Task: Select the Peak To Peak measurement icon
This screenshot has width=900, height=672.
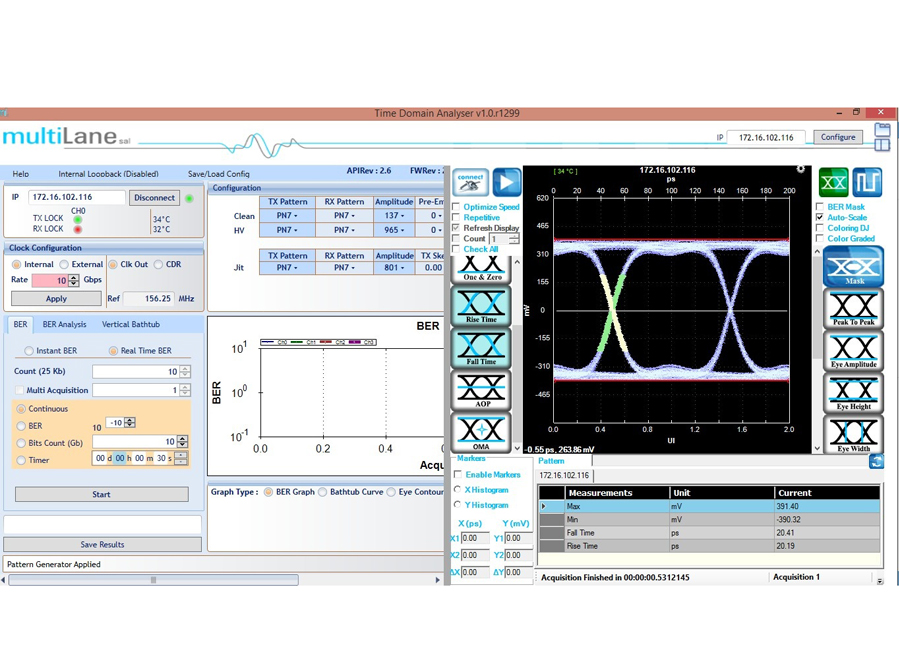Action: pyautogui.click(x=854, y=309)
